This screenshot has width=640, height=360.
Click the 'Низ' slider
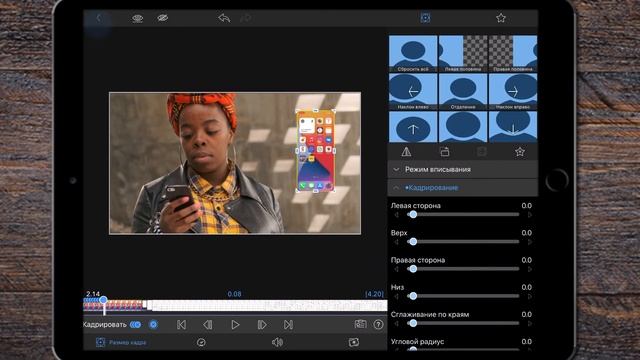pos(463,296)
